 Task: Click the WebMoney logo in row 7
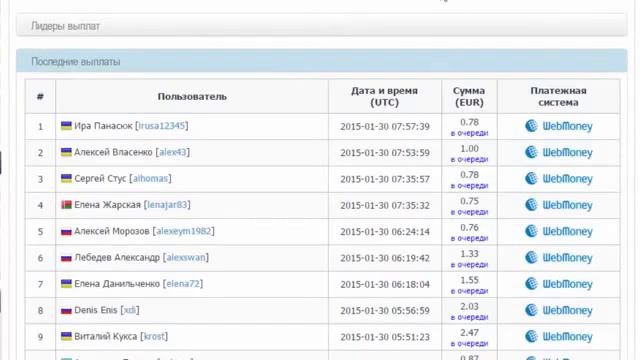(558, 284)
